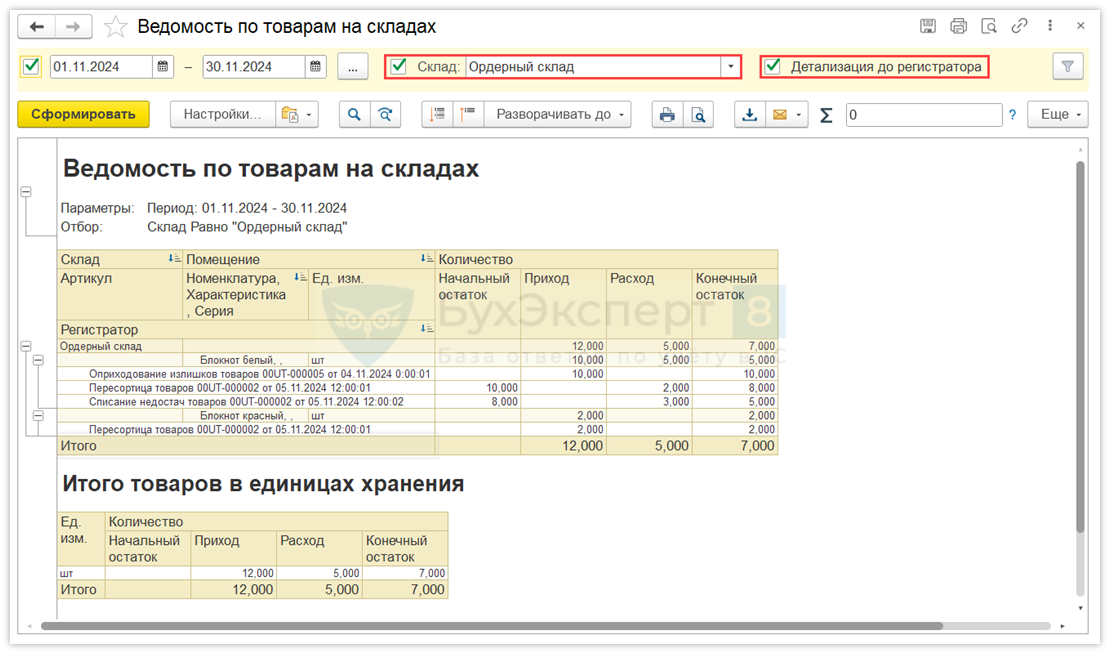Open print preview icon
1110x654 pixels.
698,115
